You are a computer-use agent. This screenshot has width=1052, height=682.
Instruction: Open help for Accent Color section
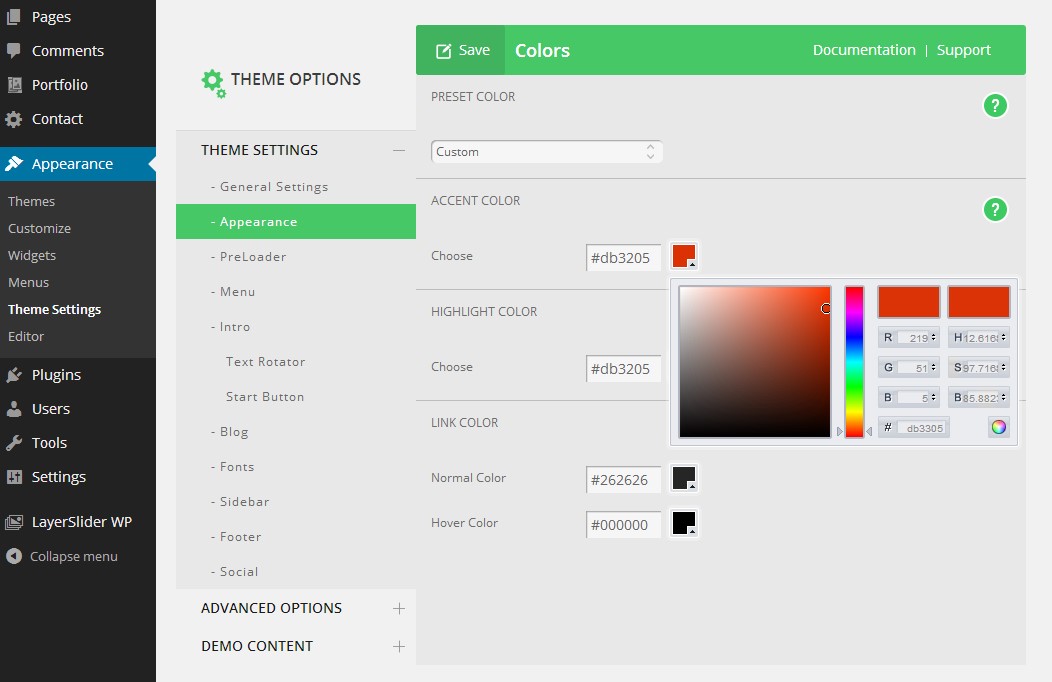994,209
